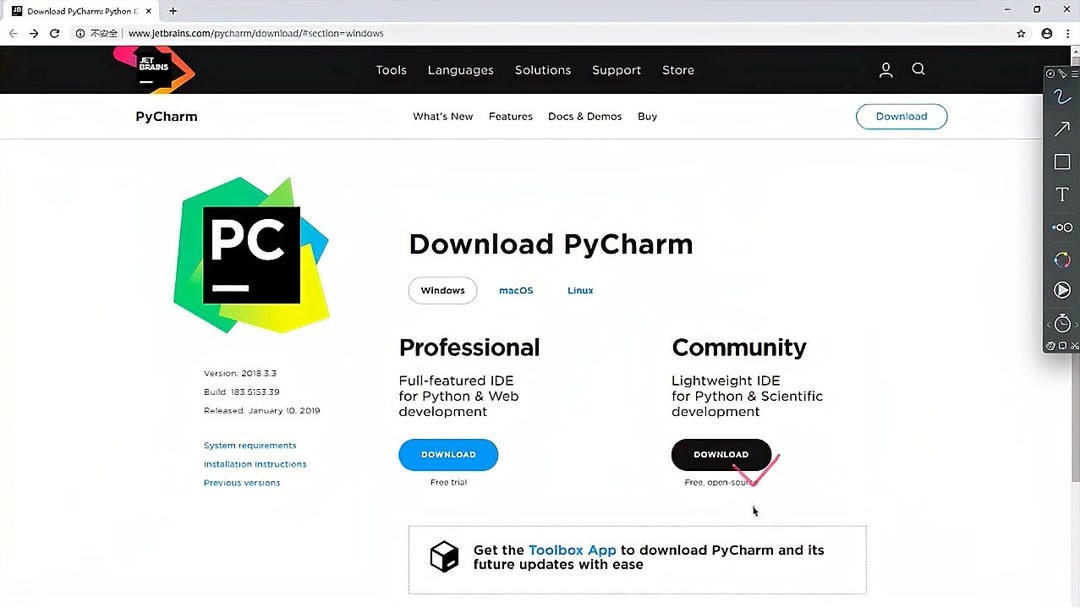Select the Windows platform option
Screen dimensions: 1080x608
tap(442, 290)
